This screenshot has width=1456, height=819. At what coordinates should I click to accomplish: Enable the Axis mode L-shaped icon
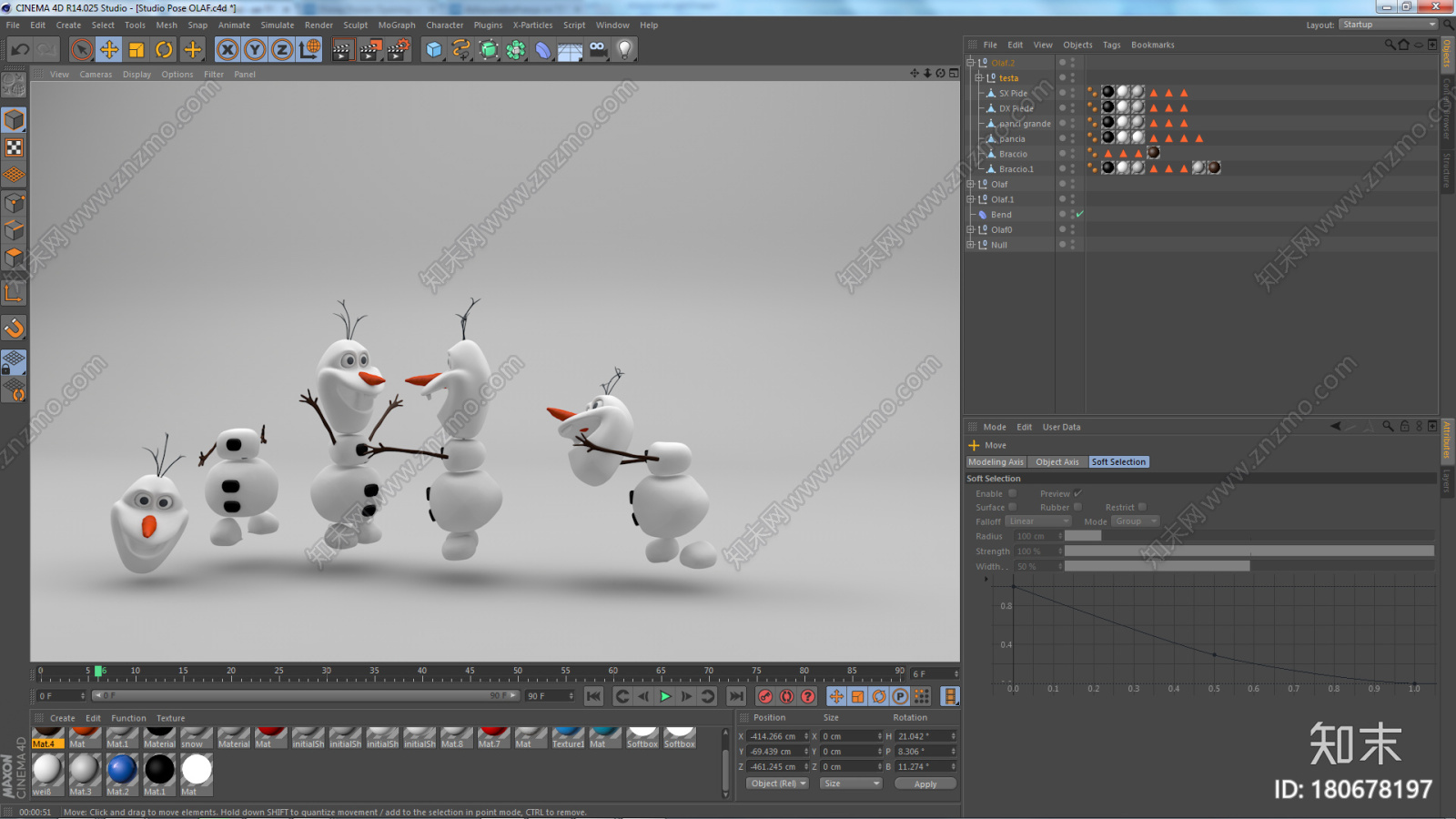pos(14,292)
